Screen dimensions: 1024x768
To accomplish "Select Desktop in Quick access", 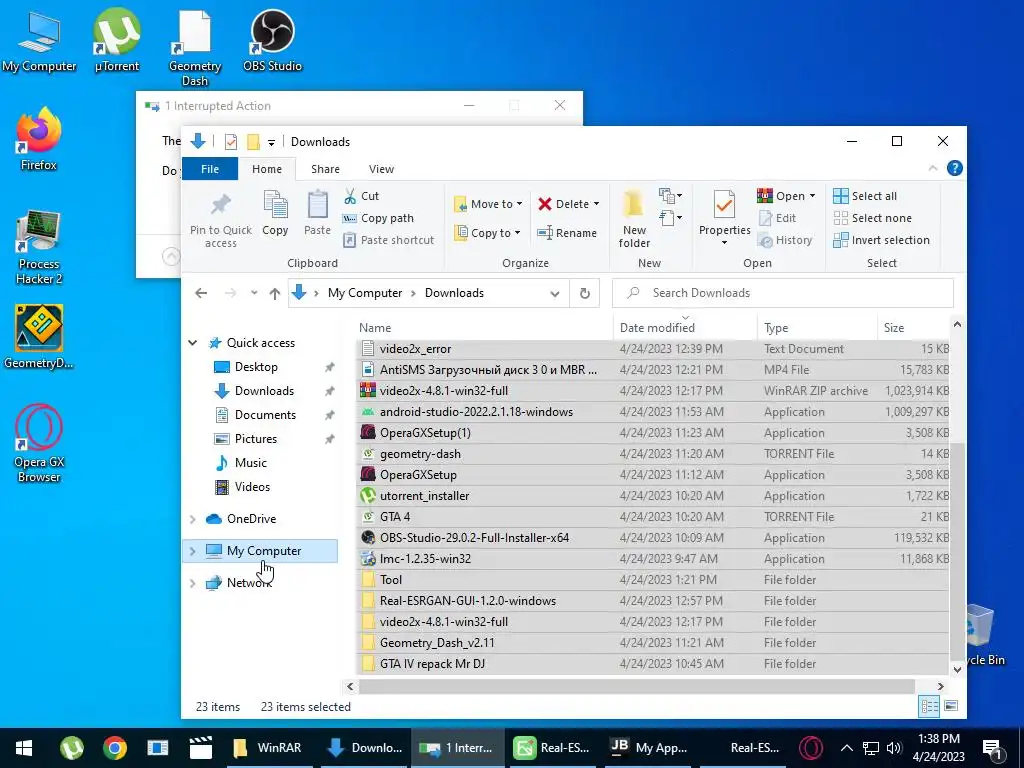I will click(x=257, y=367).
